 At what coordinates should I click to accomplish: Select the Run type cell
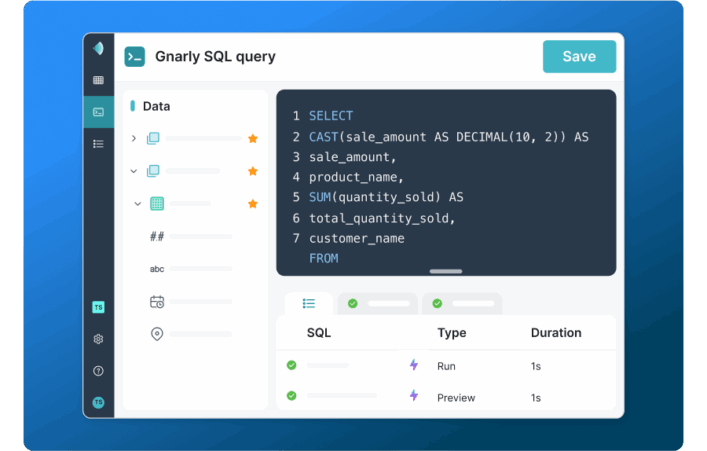[x=446, y=366]
